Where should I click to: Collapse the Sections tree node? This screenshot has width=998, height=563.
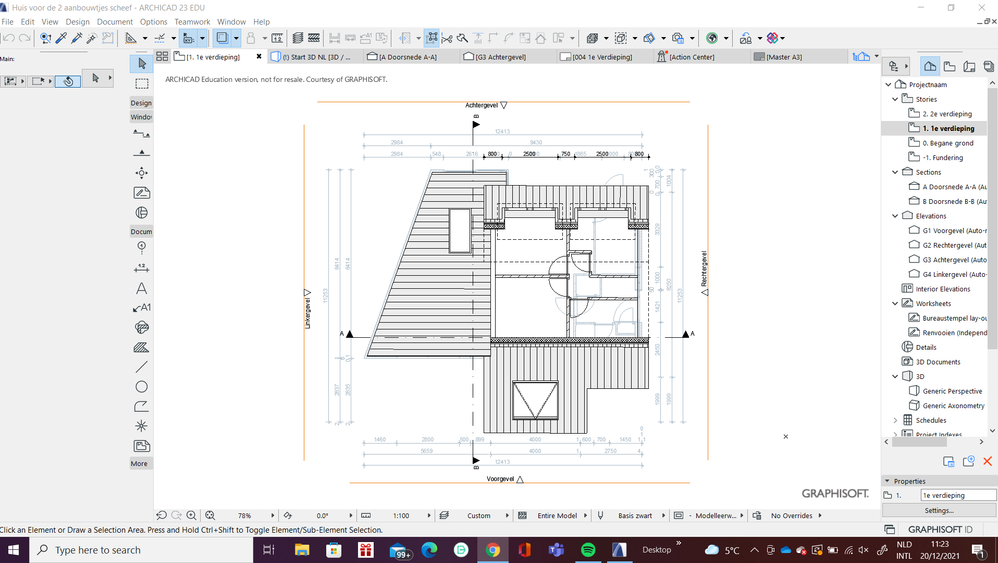(895, 172)
